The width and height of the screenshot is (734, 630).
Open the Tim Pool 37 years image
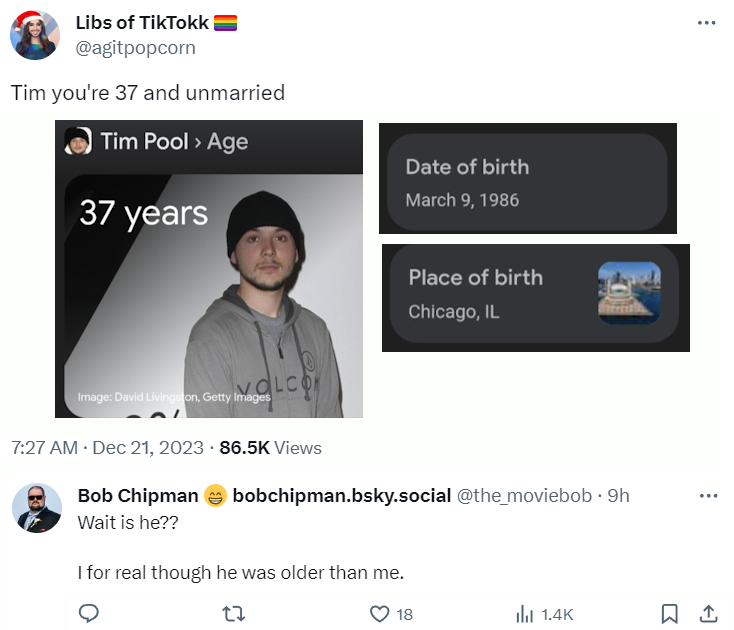(x=209, y=268)
